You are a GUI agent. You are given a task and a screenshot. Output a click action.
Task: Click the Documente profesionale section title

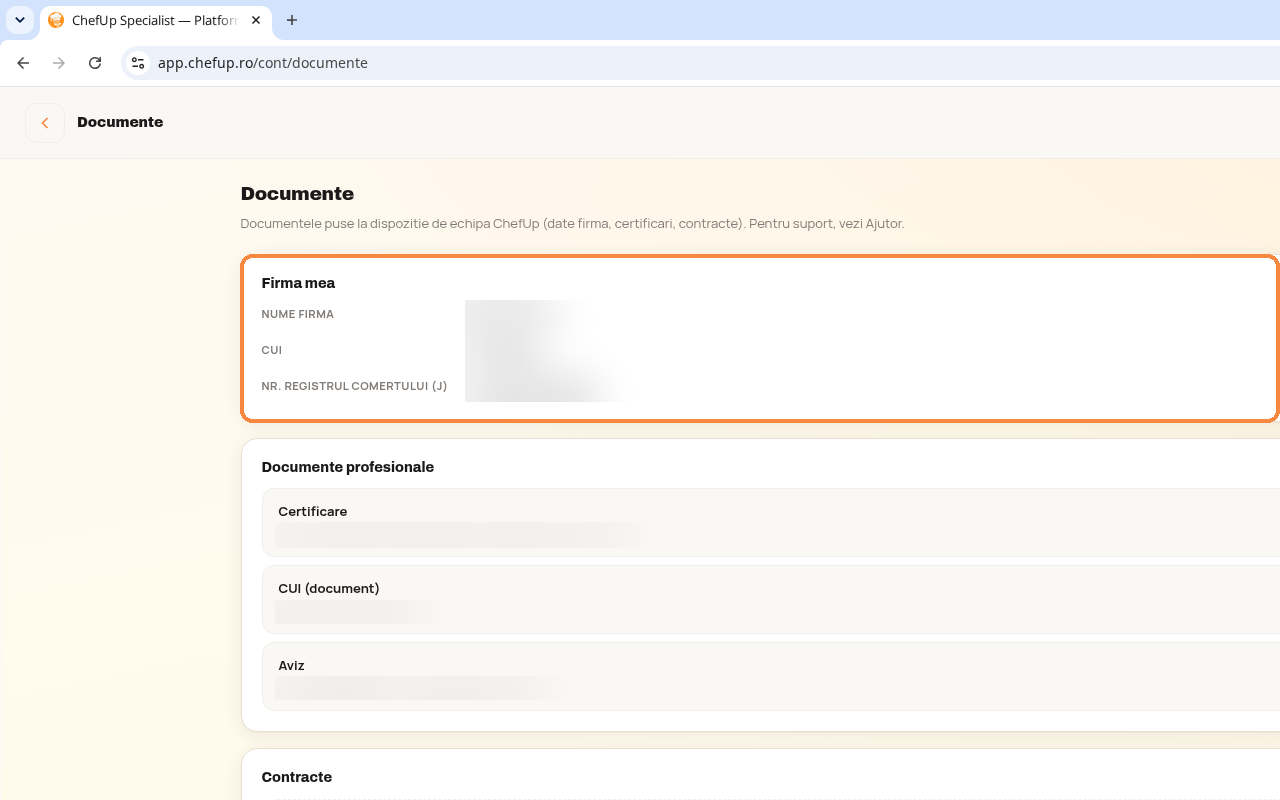tap(348, 467)
